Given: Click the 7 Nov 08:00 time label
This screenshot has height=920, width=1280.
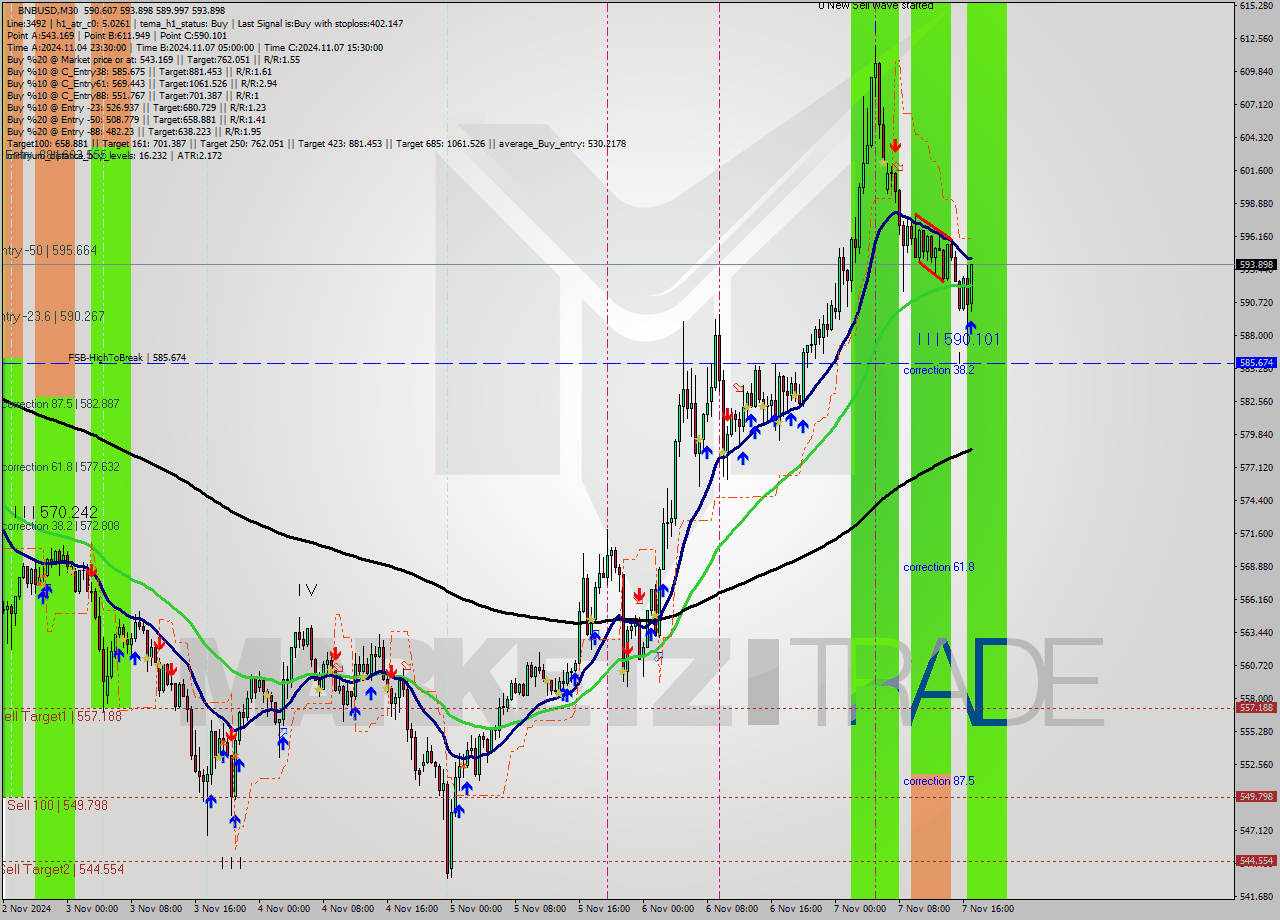Looking at the screenshot, I should 924,909.
